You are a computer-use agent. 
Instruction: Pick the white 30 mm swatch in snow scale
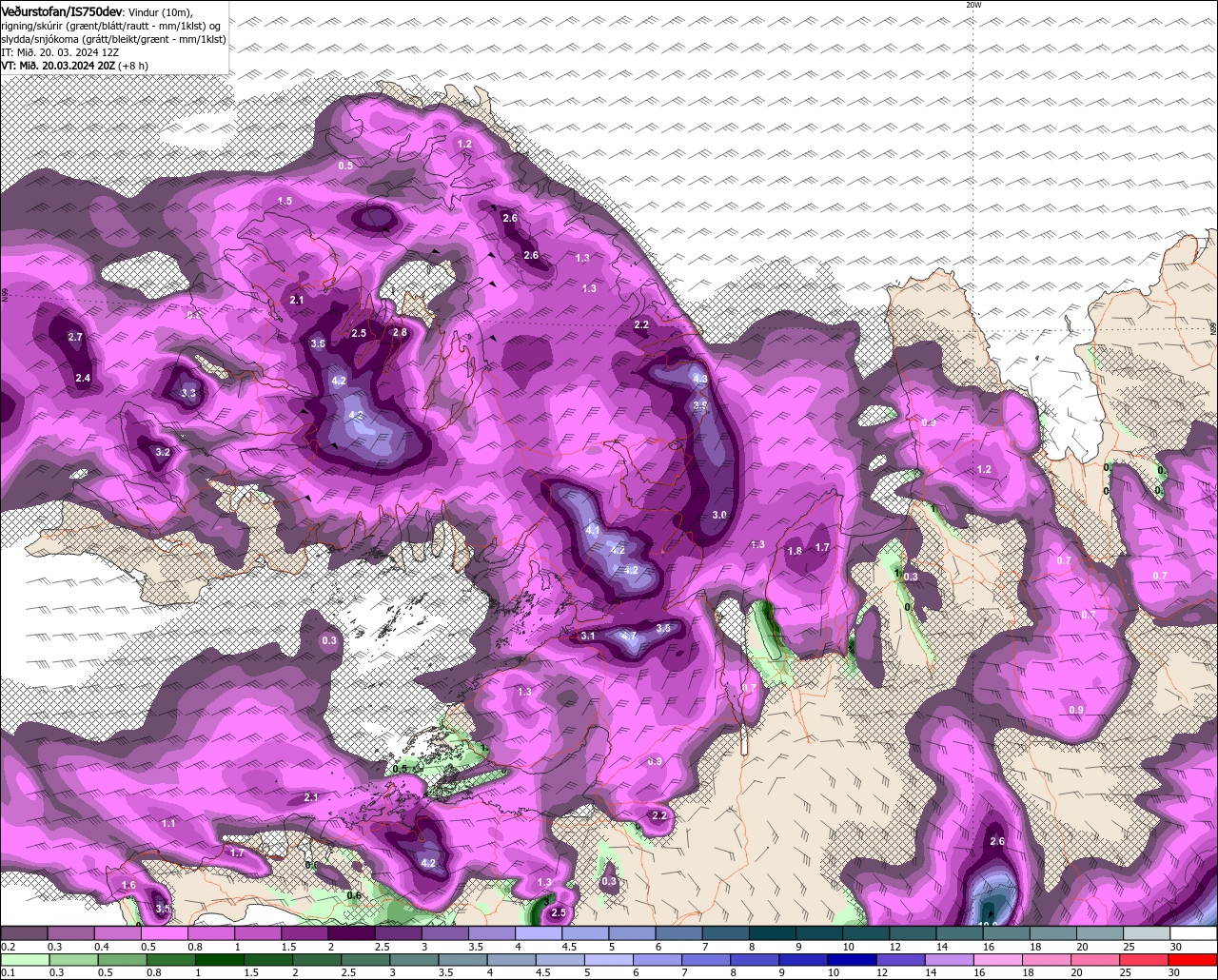[x=1194, y=933]
